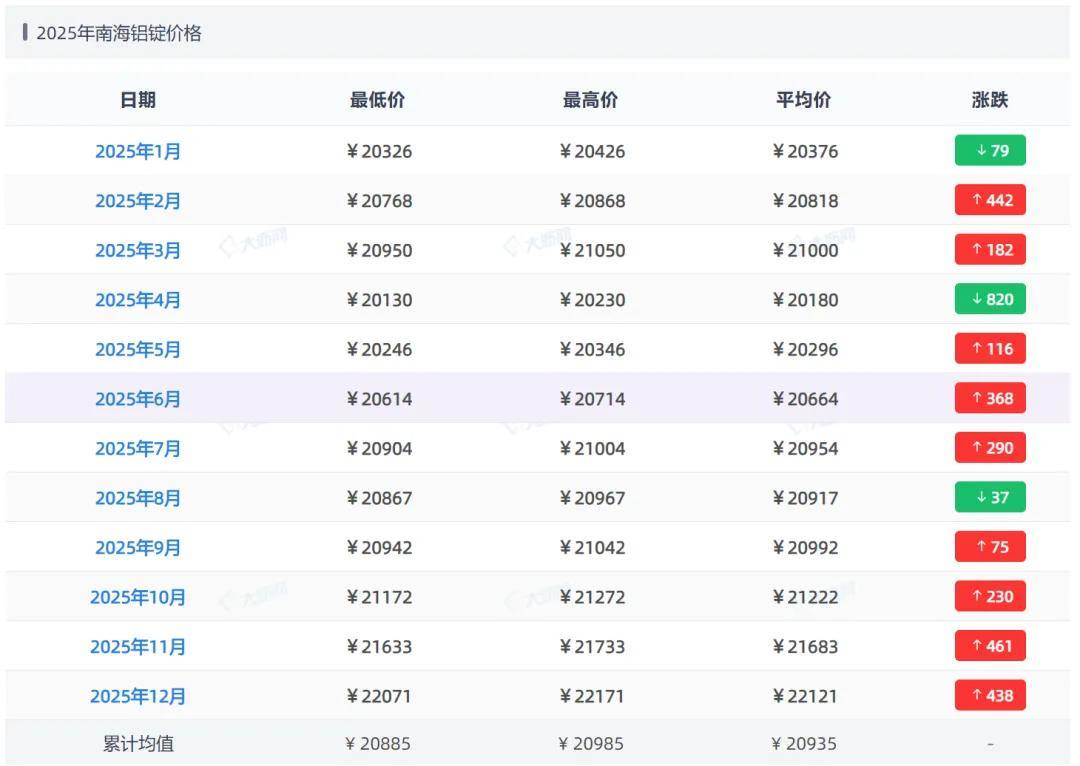Click the red ↑442 change badge
Viewport: 1080px width, 766px height.
[990, 200]
